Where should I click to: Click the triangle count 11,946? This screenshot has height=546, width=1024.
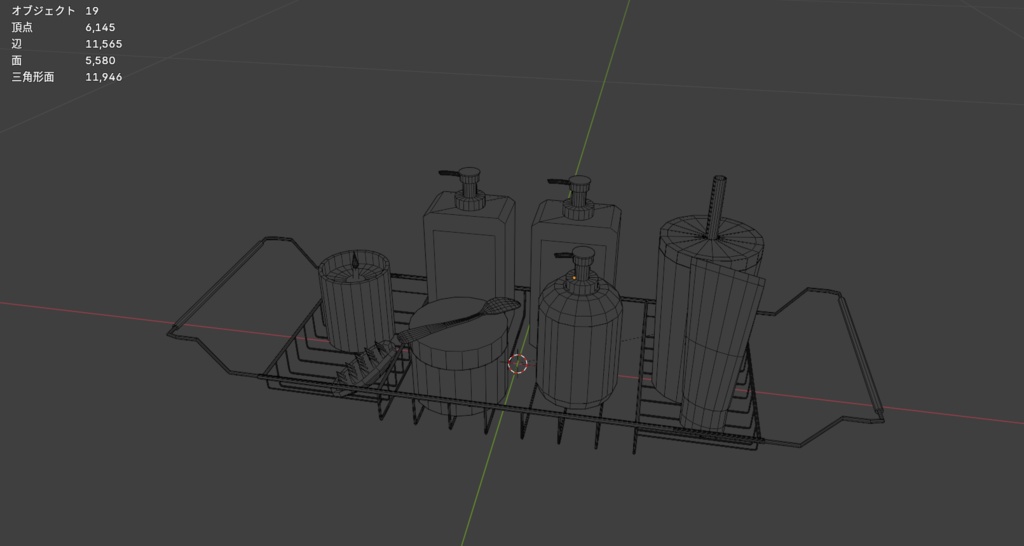click(103, 76)
